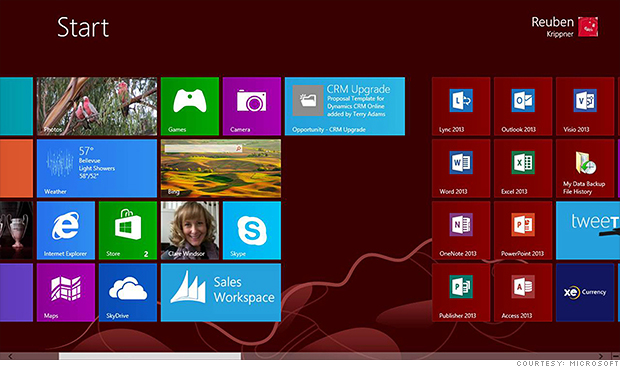Open the trophy photo tile
Image resolution: width=620 pixels, height=367 pixels.
pyautogui.click(x=16, y=230)
